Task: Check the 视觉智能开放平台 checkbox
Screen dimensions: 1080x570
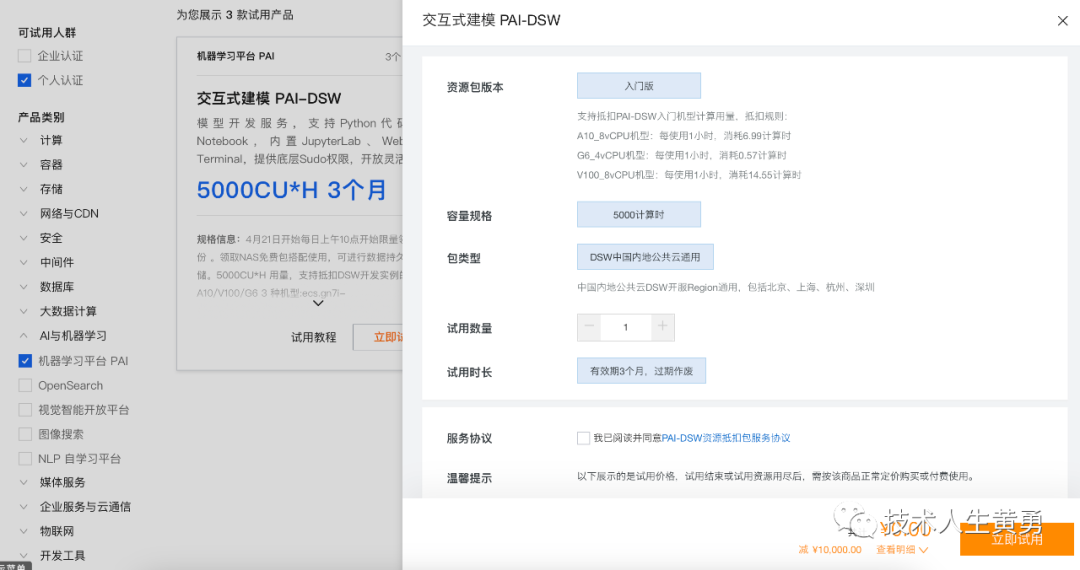Action: point(25,410)
